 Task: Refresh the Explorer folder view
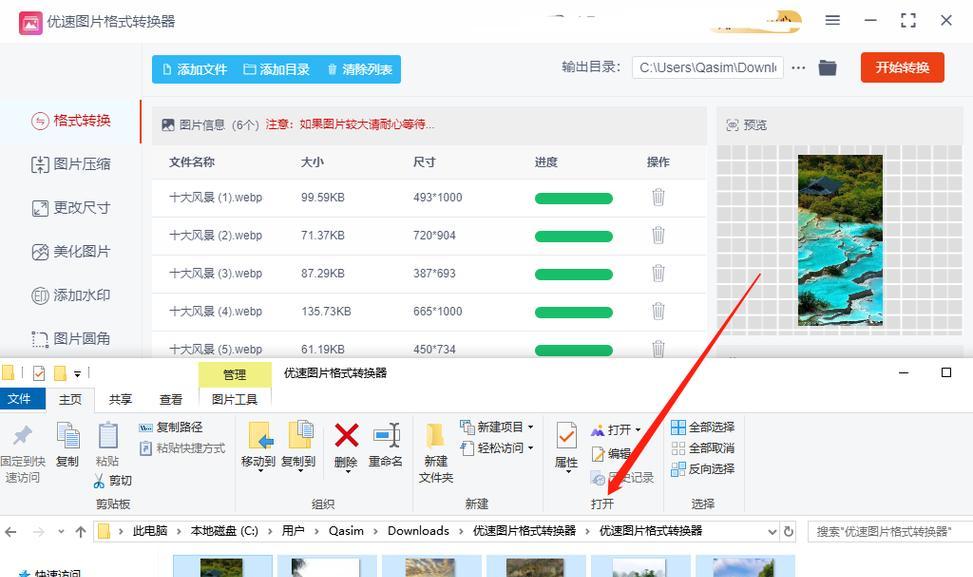(789, 532)
